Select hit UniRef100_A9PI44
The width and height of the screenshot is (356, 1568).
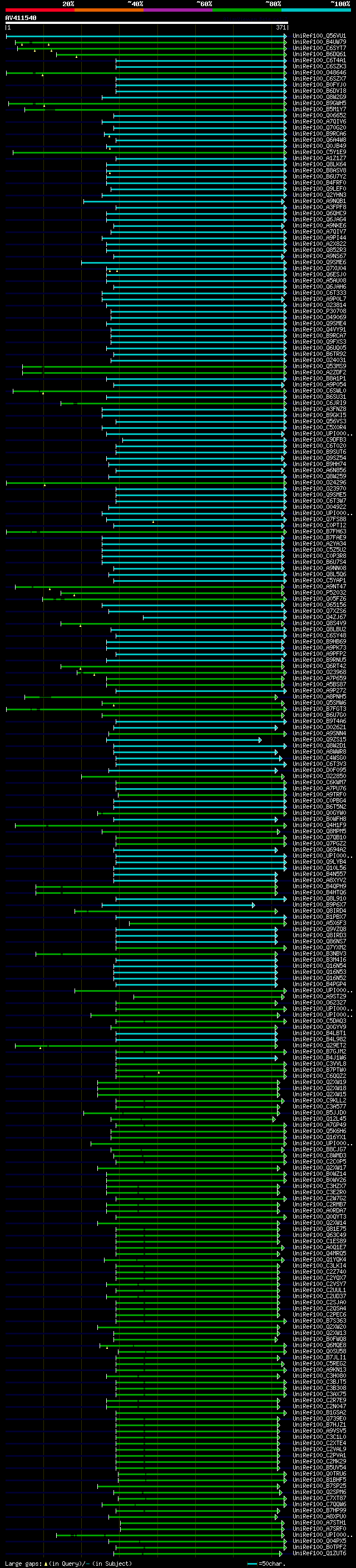(x=319, y=238)
